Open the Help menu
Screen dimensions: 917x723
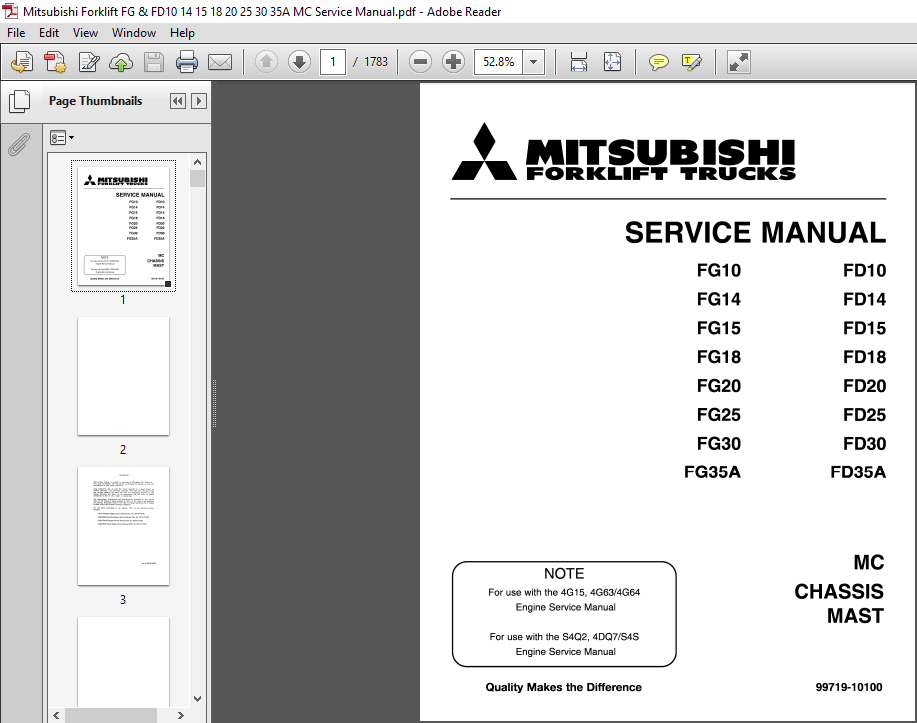coord(182,33)
